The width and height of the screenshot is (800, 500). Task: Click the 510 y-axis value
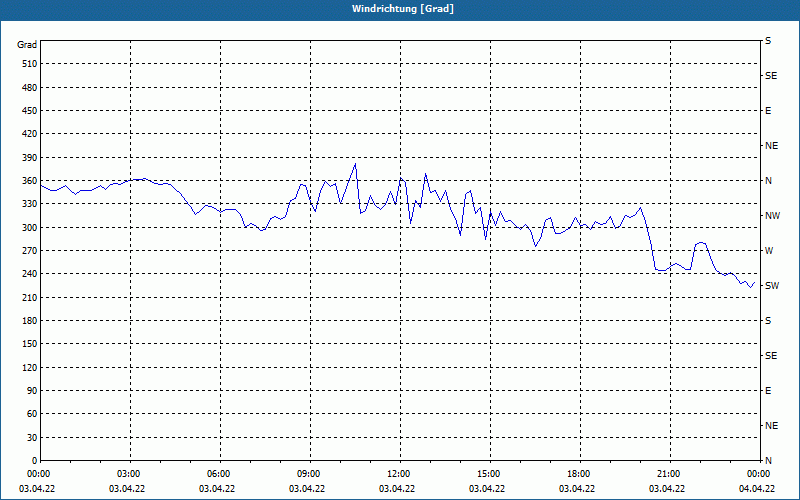(30, 64)
